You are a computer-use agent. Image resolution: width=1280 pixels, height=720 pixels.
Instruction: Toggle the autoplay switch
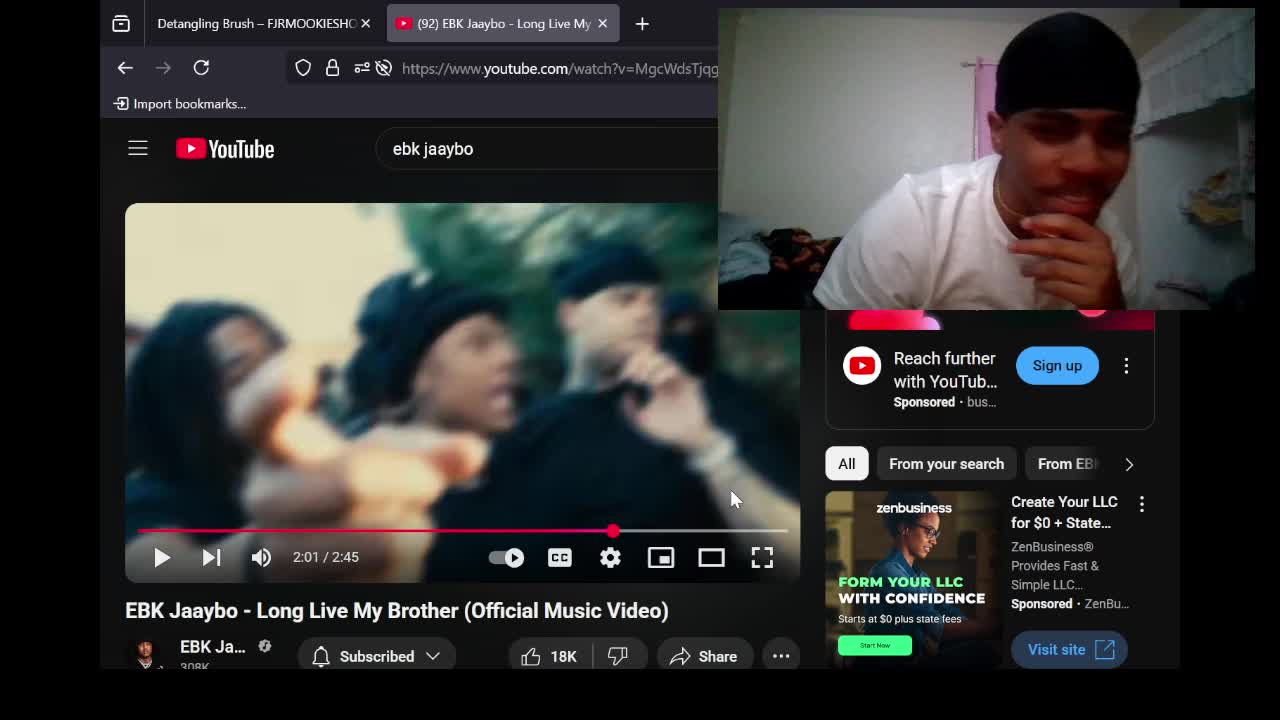click(x=506, y=557)
